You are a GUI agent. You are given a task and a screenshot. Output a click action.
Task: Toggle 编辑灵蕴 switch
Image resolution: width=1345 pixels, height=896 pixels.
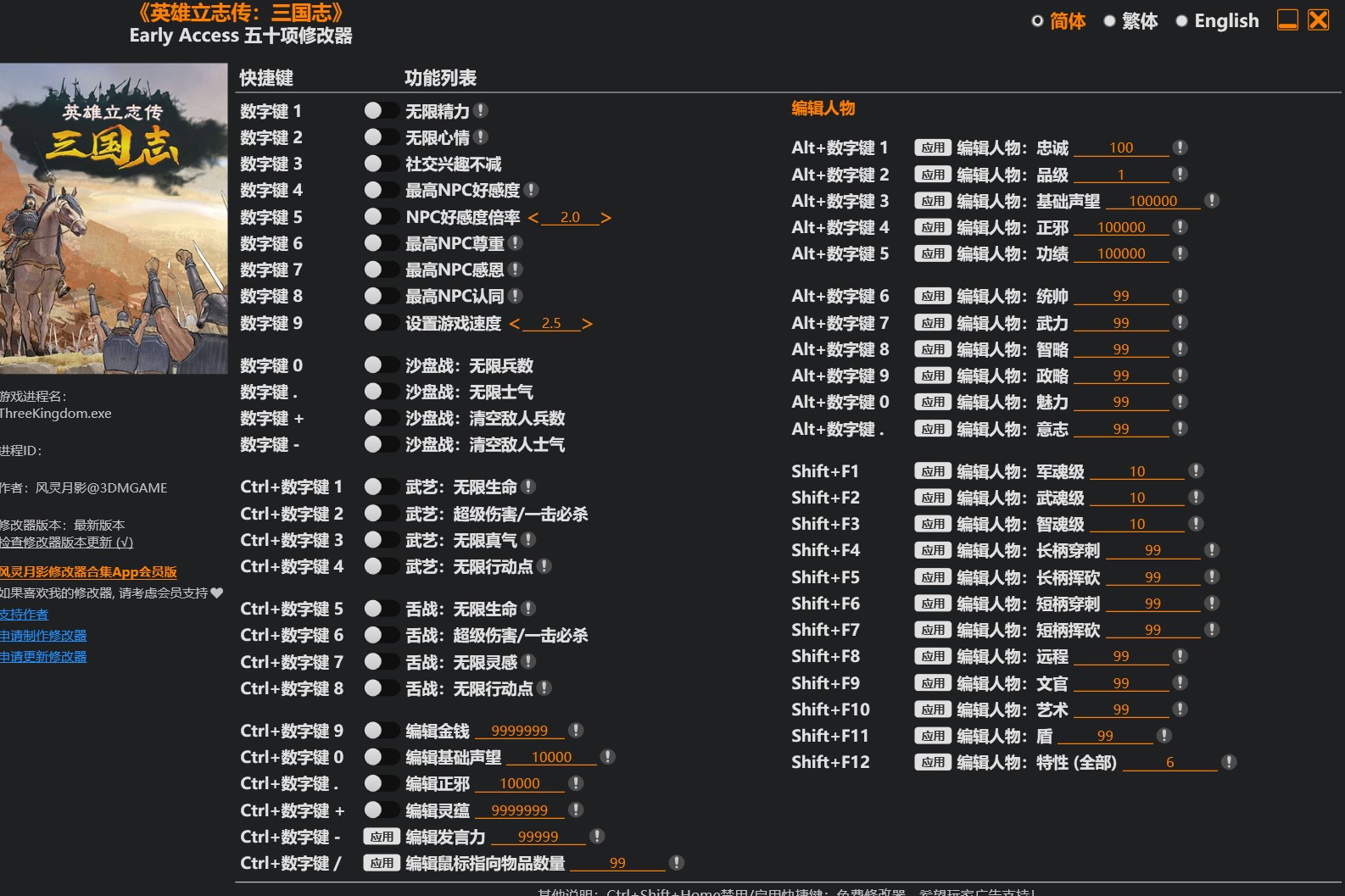tap(381, 810)
